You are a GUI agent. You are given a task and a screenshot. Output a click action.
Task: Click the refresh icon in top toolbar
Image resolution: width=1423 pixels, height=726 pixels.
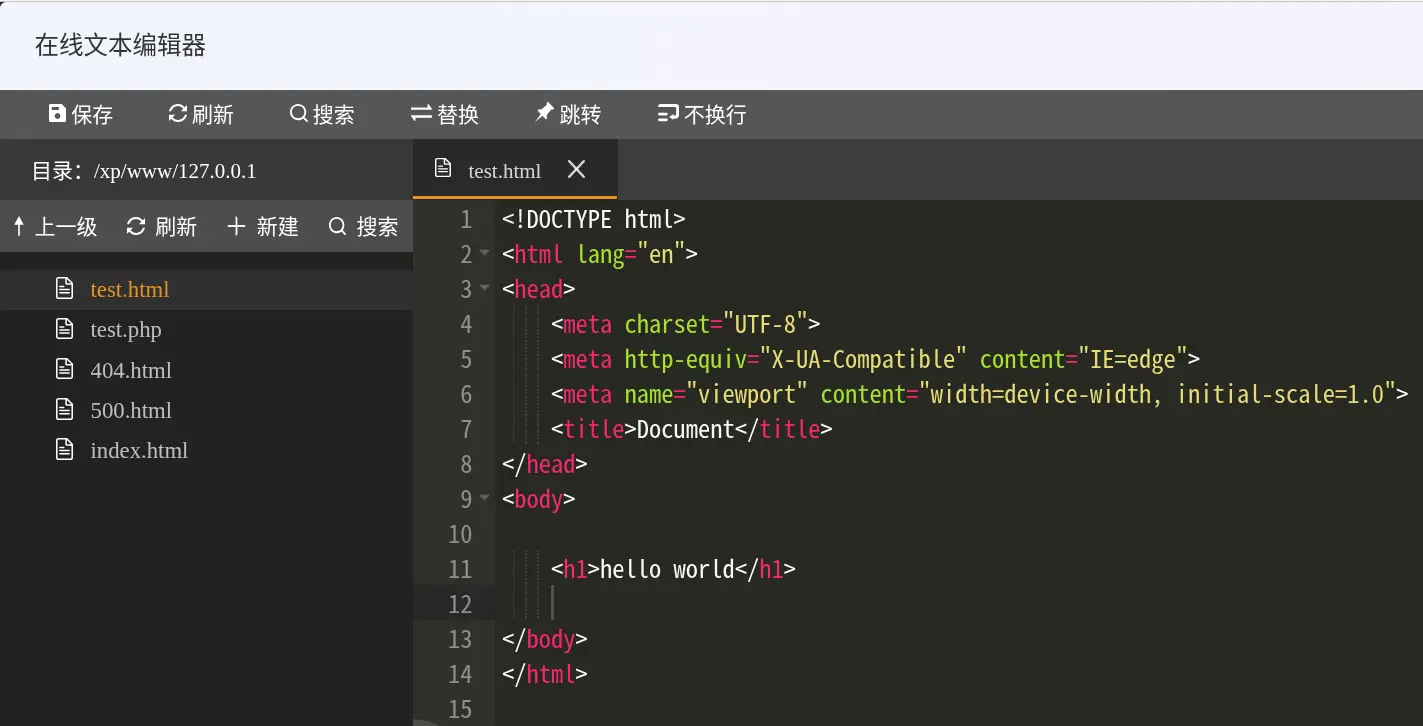click(x=177, y=114)
